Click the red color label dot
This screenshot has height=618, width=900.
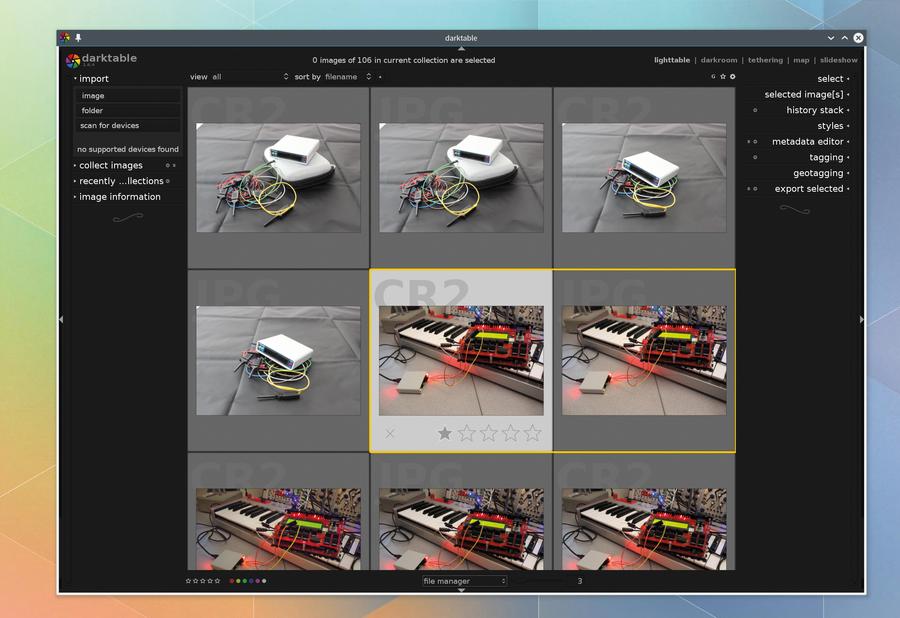click(x=232, y=581)
